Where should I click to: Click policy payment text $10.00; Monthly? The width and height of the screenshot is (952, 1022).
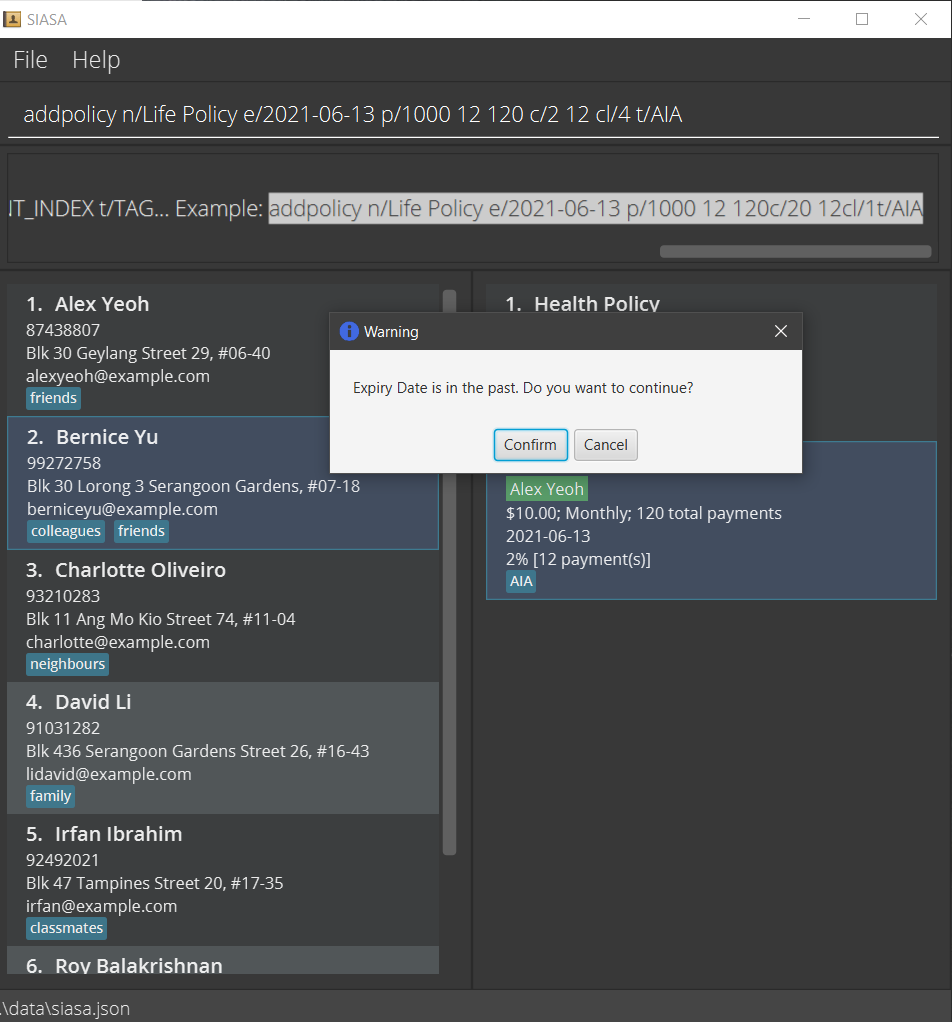click(x=644, y=514)
